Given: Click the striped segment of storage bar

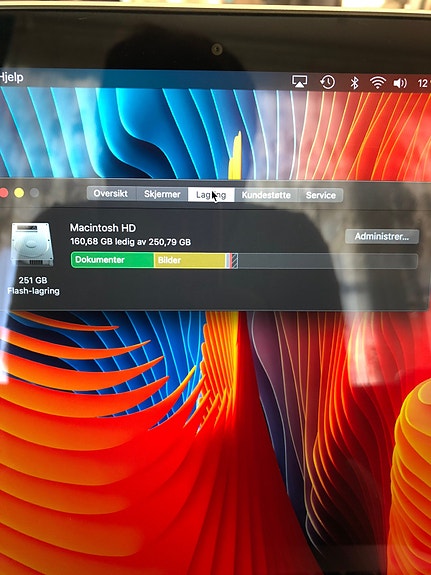Looking at the screenshot, I should pos(235,261).
